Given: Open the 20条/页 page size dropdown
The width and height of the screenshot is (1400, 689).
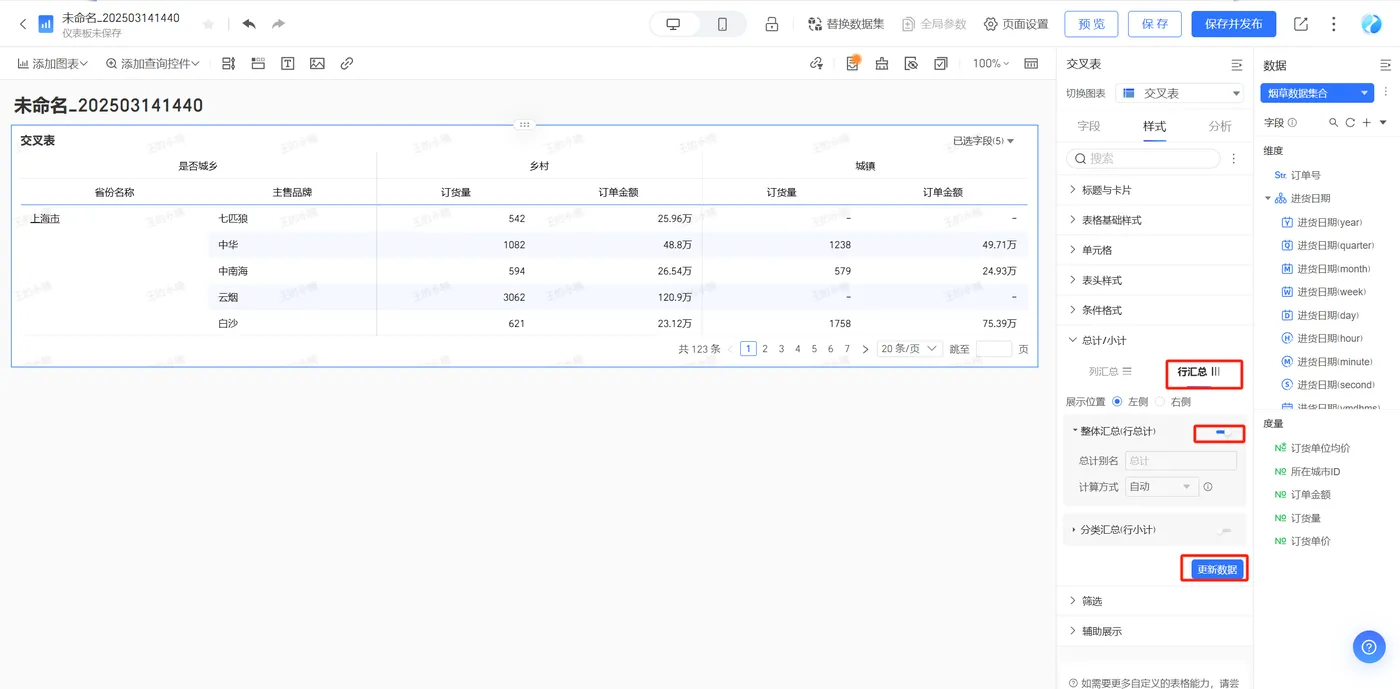Looking at the screenshot, I should 909,349.
